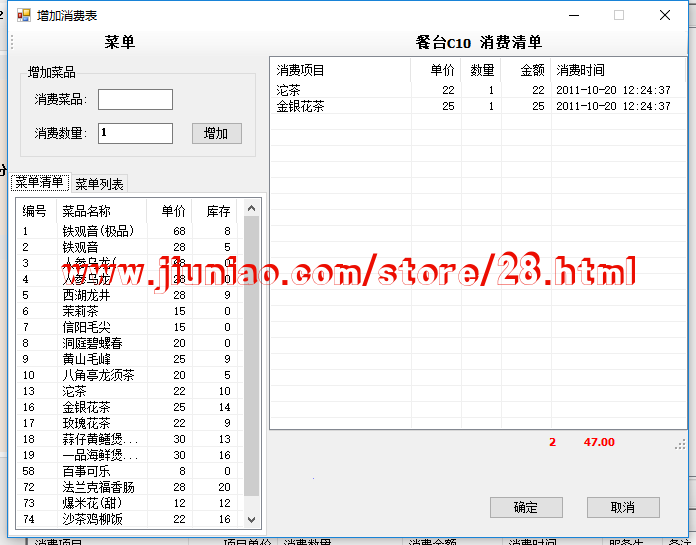Click the resize grip beside the total 47.00
696x545 pixels.
[680, 445]
